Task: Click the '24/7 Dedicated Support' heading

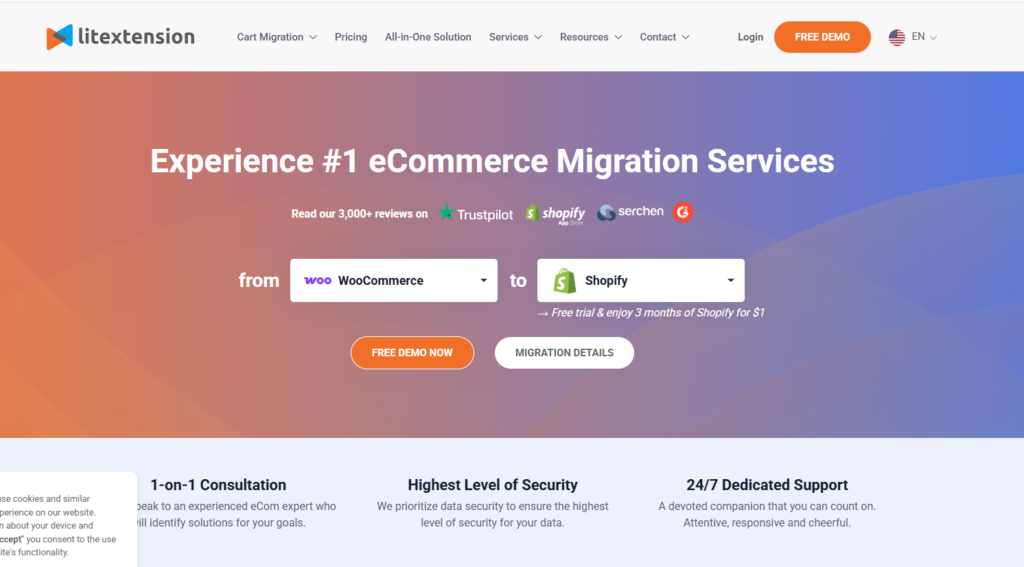Action: 767,485
